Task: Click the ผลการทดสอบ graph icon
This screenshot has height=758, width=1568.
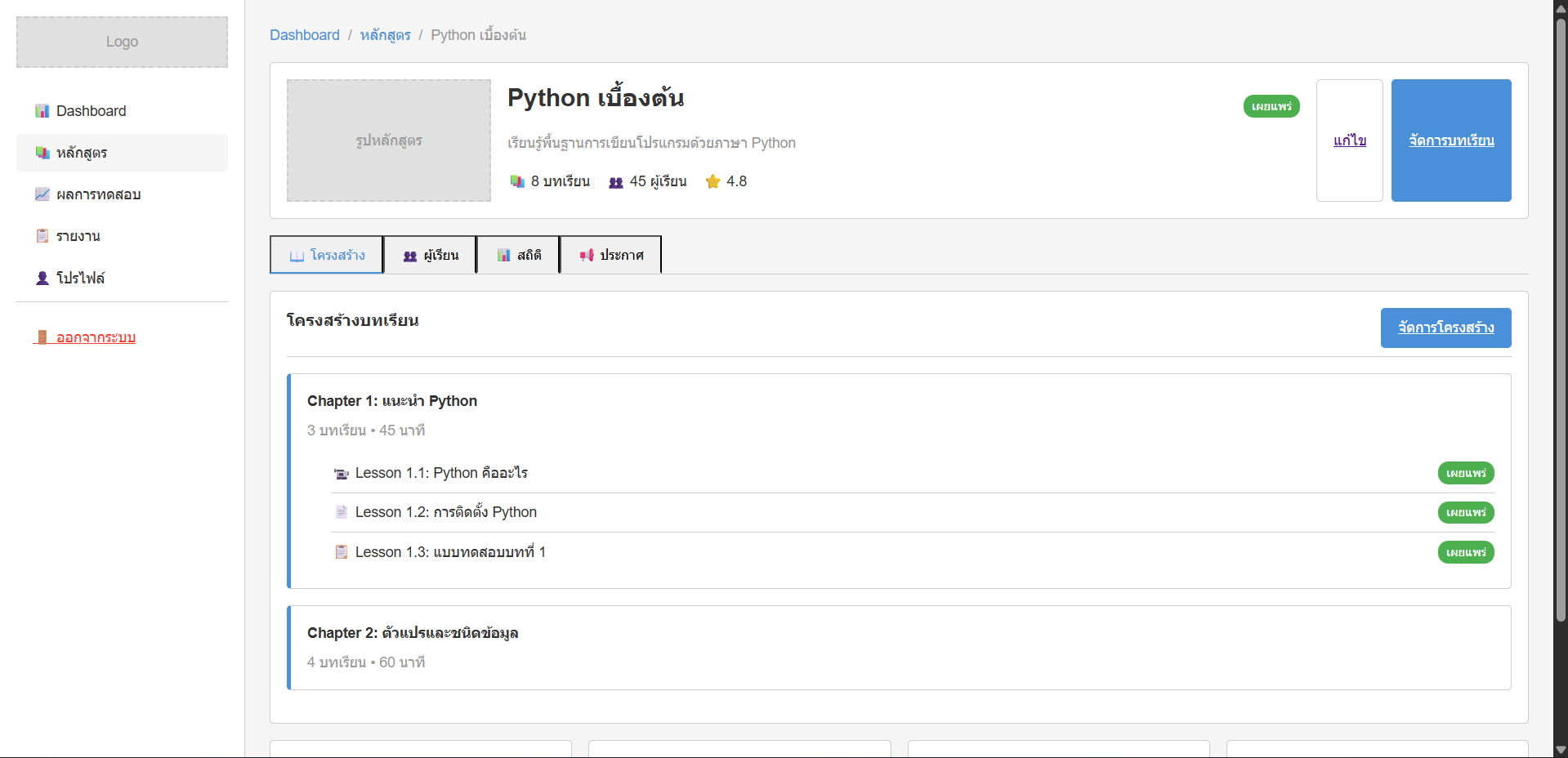Action: 42,194
